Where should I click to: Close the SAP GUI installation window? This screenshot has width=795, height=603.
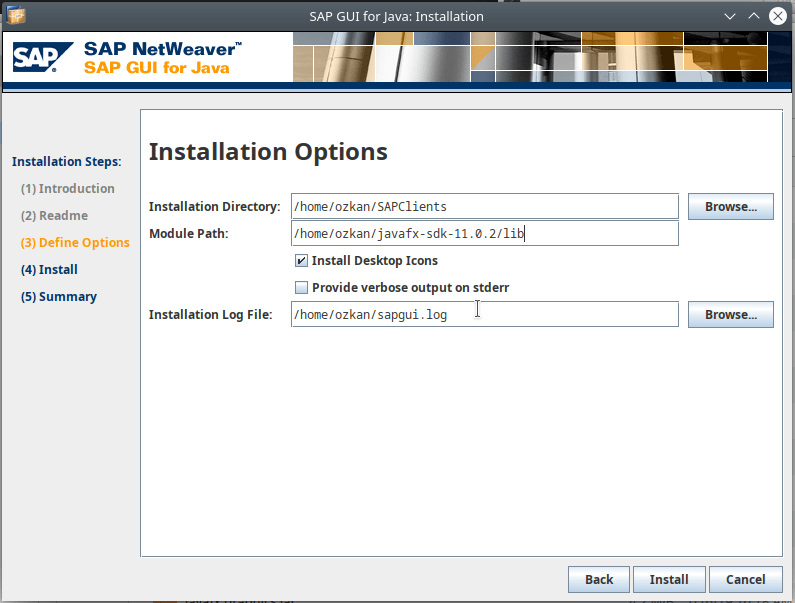point(778,16)
